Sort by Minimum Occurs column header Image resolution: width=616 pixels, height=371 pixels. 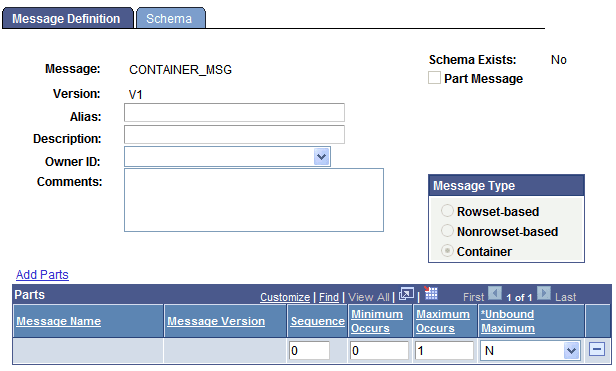click(377, 321)
